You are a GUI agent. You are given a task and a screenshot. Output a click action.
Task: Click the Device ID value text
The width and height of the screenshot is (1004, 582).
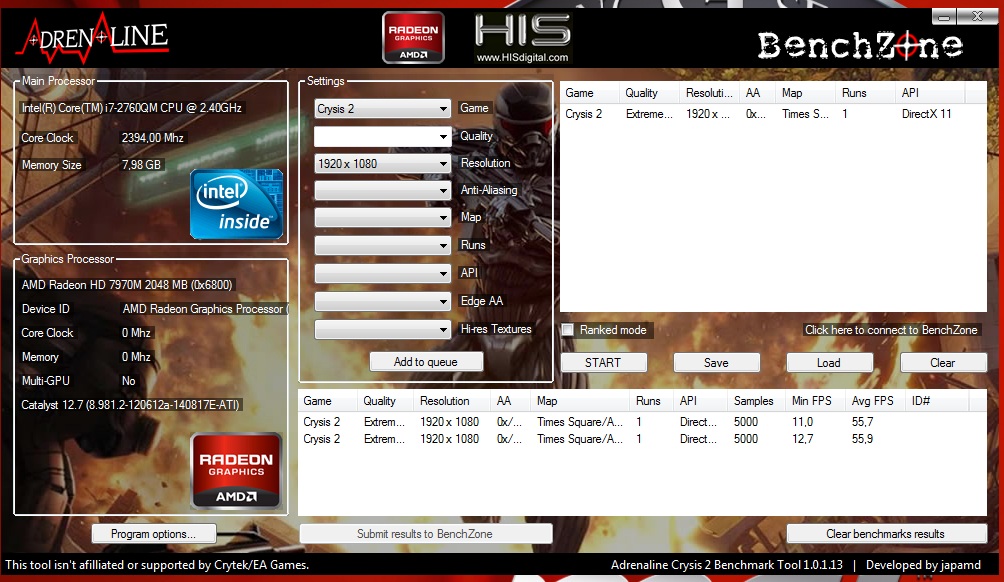coord(205,309)
